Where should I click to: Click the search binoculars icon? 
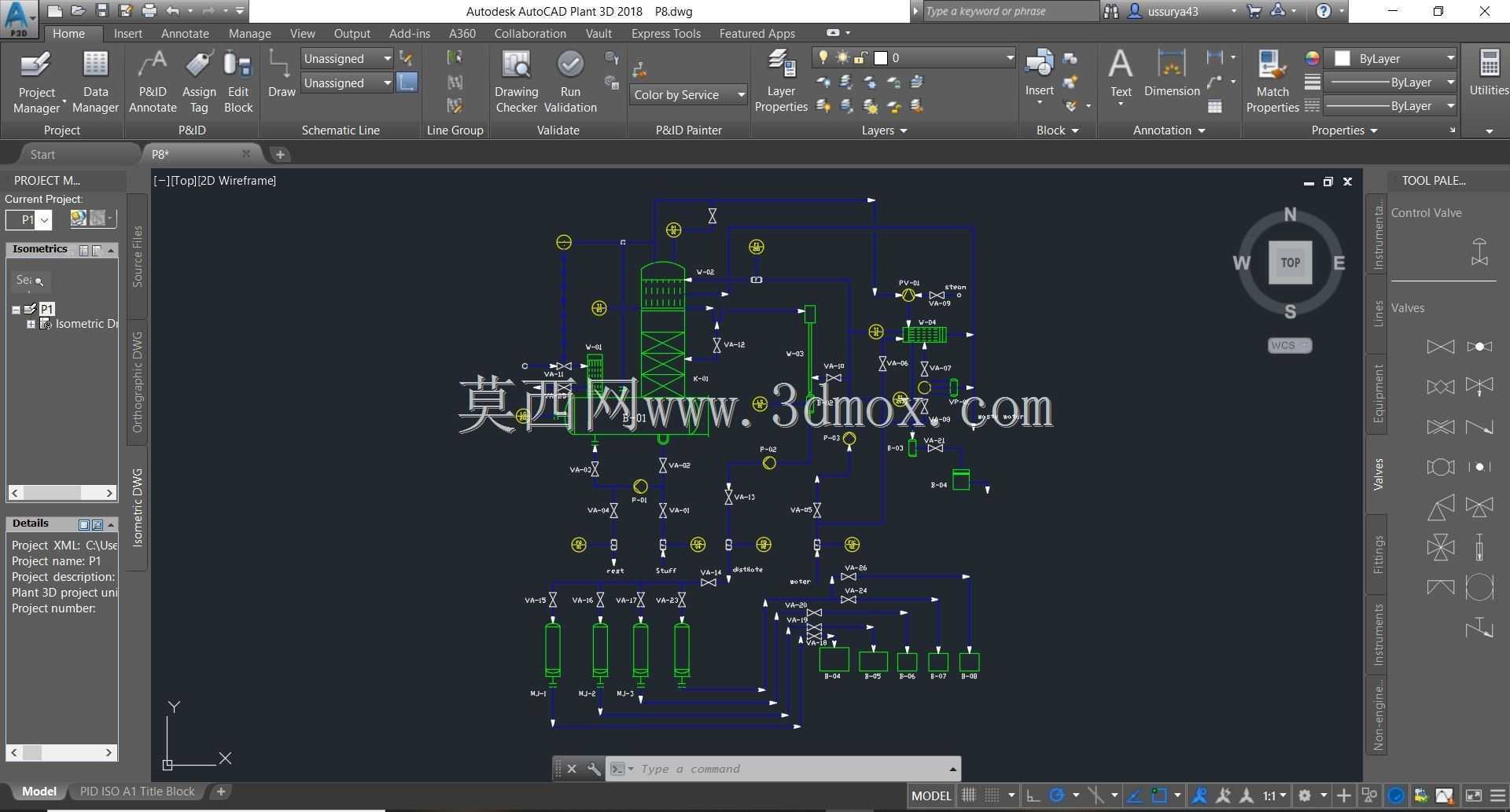(1110, 11)
